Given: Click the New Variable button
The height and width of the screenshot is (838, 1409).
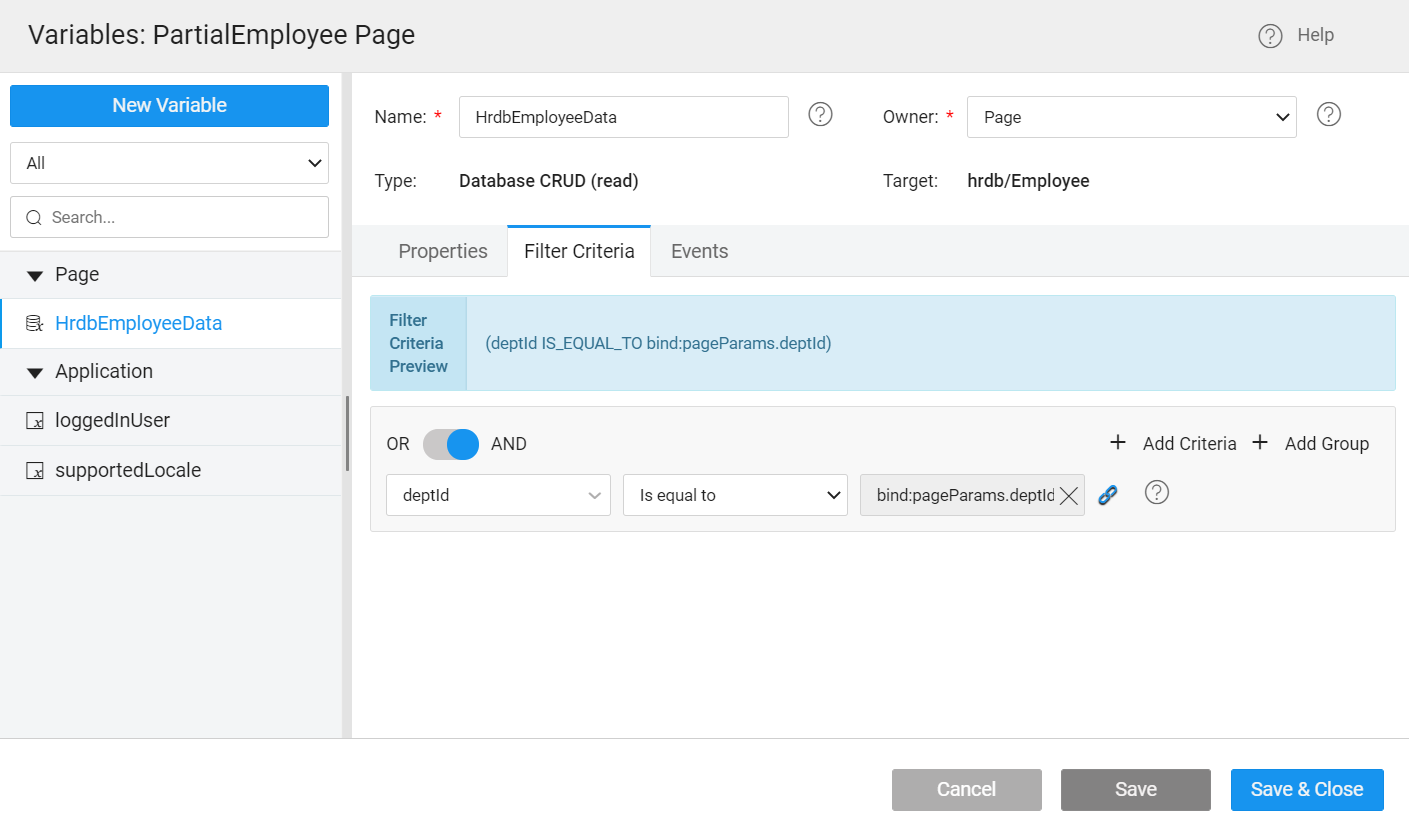Looking at the screenshot, I should pyautogui.click(x=169, y=106).
